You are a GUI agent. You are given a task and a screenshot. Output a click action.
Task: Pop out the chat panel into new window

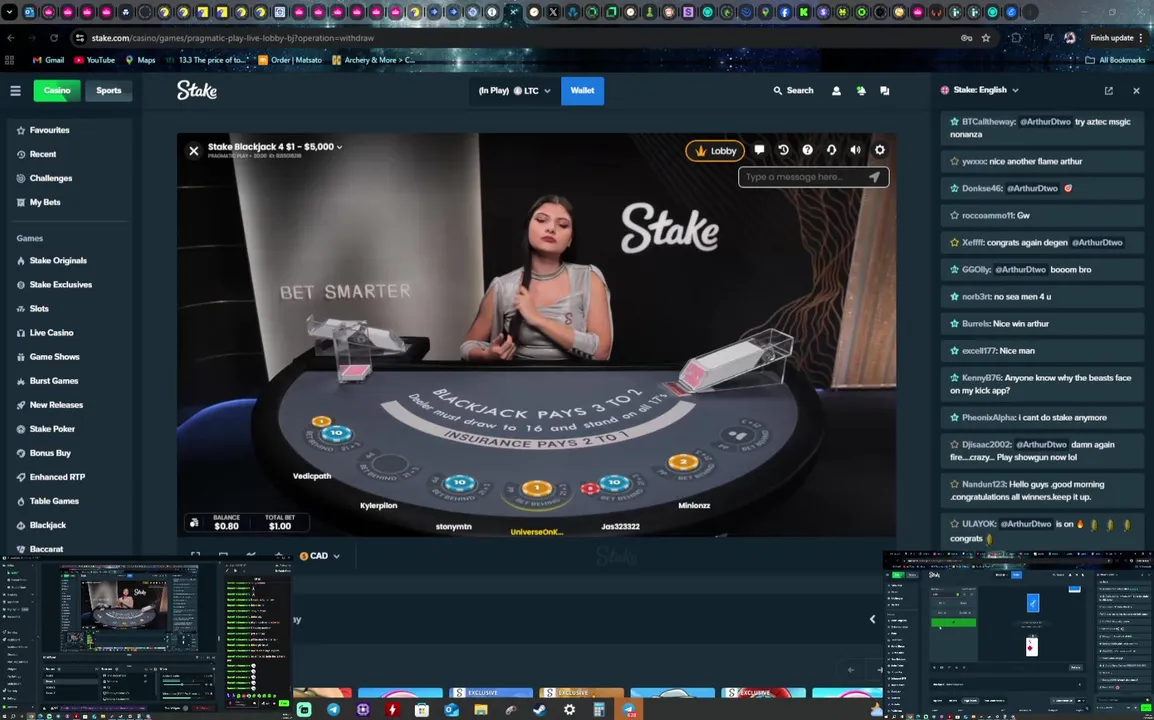(x=1108, y=91)
